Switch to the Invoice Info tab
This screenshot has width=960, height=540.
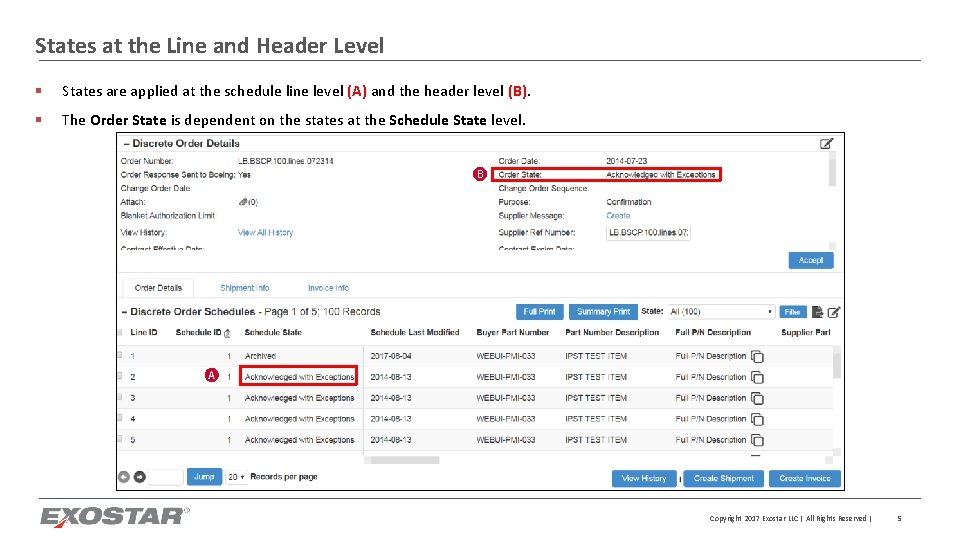pyautogui.click(x=328, y=288)
